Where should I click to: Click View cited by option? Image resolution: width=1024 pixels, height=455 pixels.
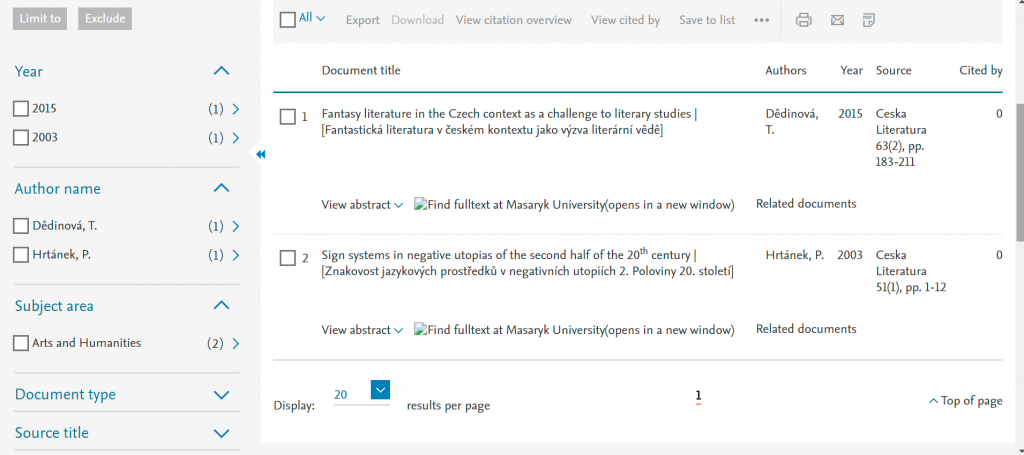point(625,20)
